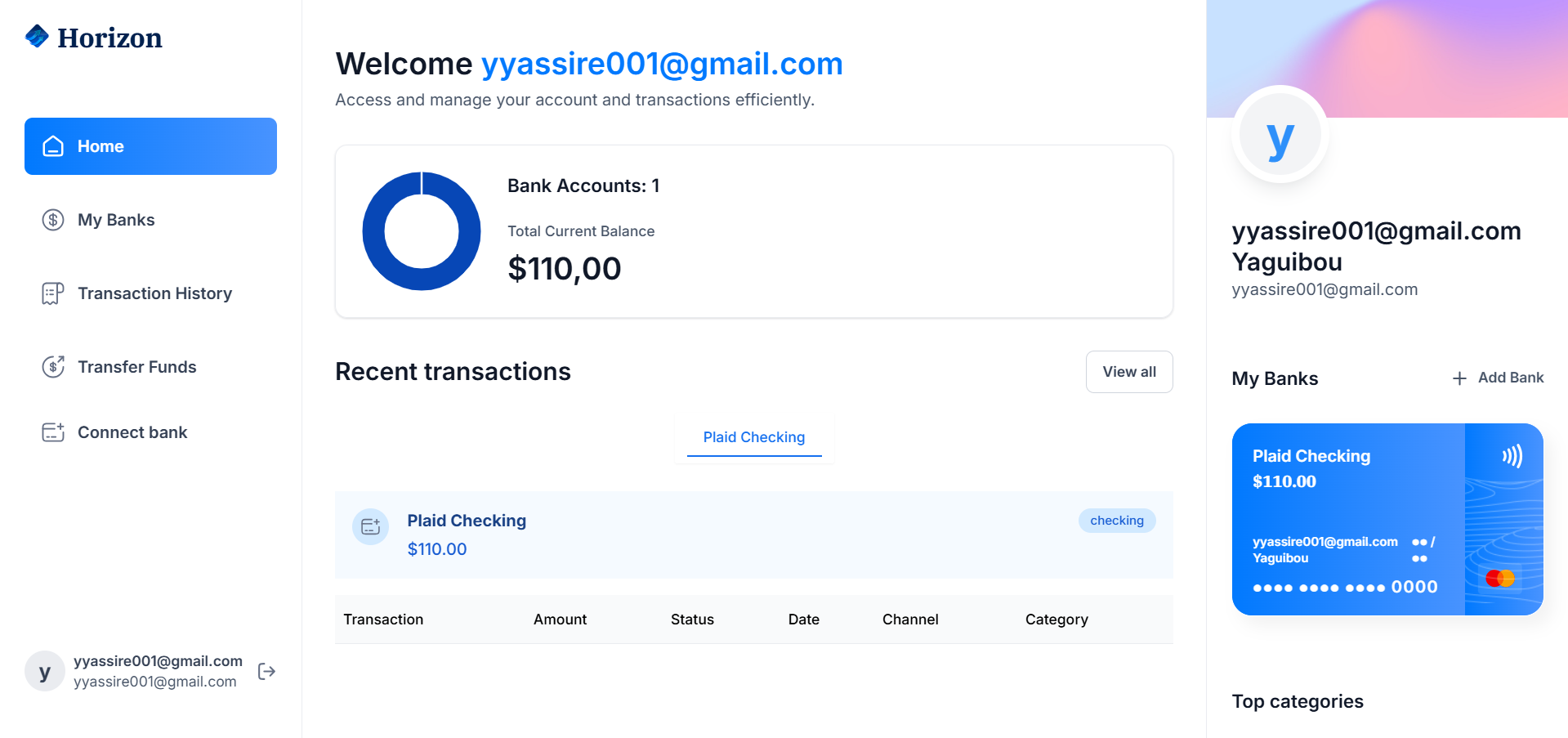1568x738 pixels.
Task: Click the Connect bank card icon
Action: click(x=53, y=432)
